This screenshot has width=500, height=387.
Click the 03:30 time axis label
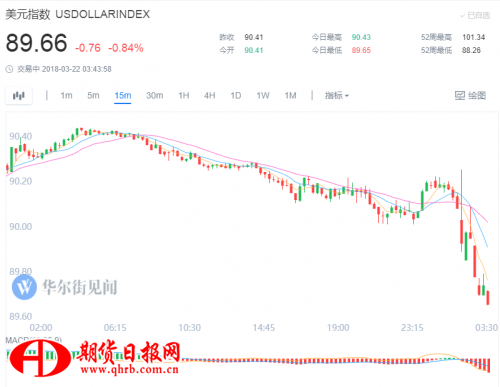[x=486, y=328]
